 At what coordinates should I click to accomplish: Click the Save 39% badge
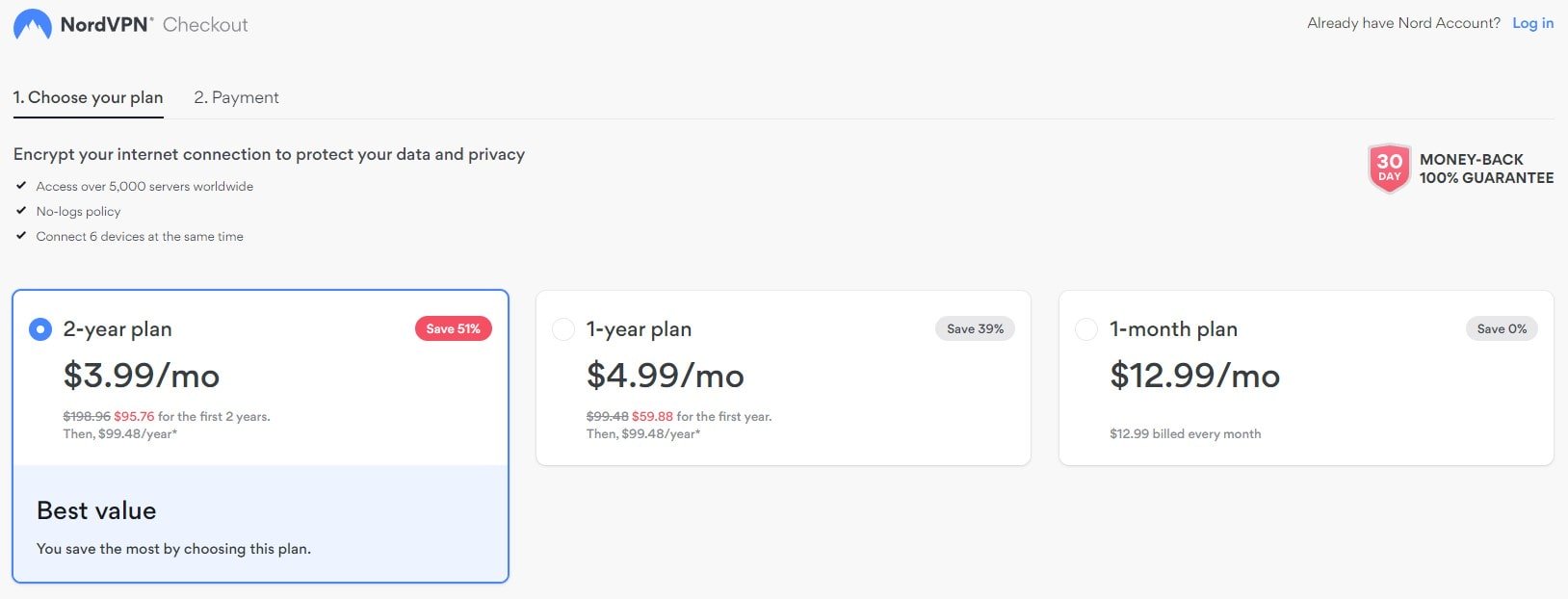975,328
